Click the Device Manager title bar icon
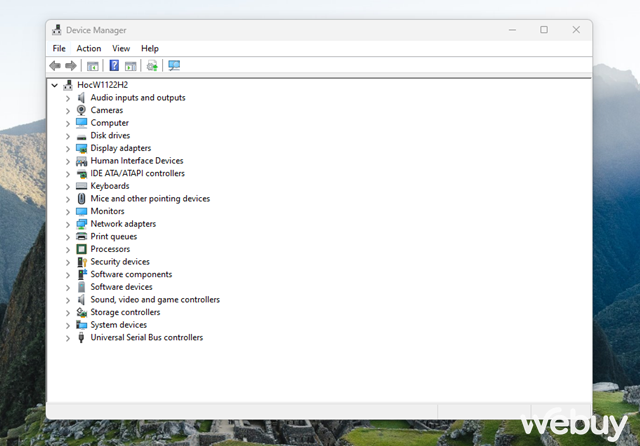This screenshot has width=640, height=446. [x=57, y=30]
